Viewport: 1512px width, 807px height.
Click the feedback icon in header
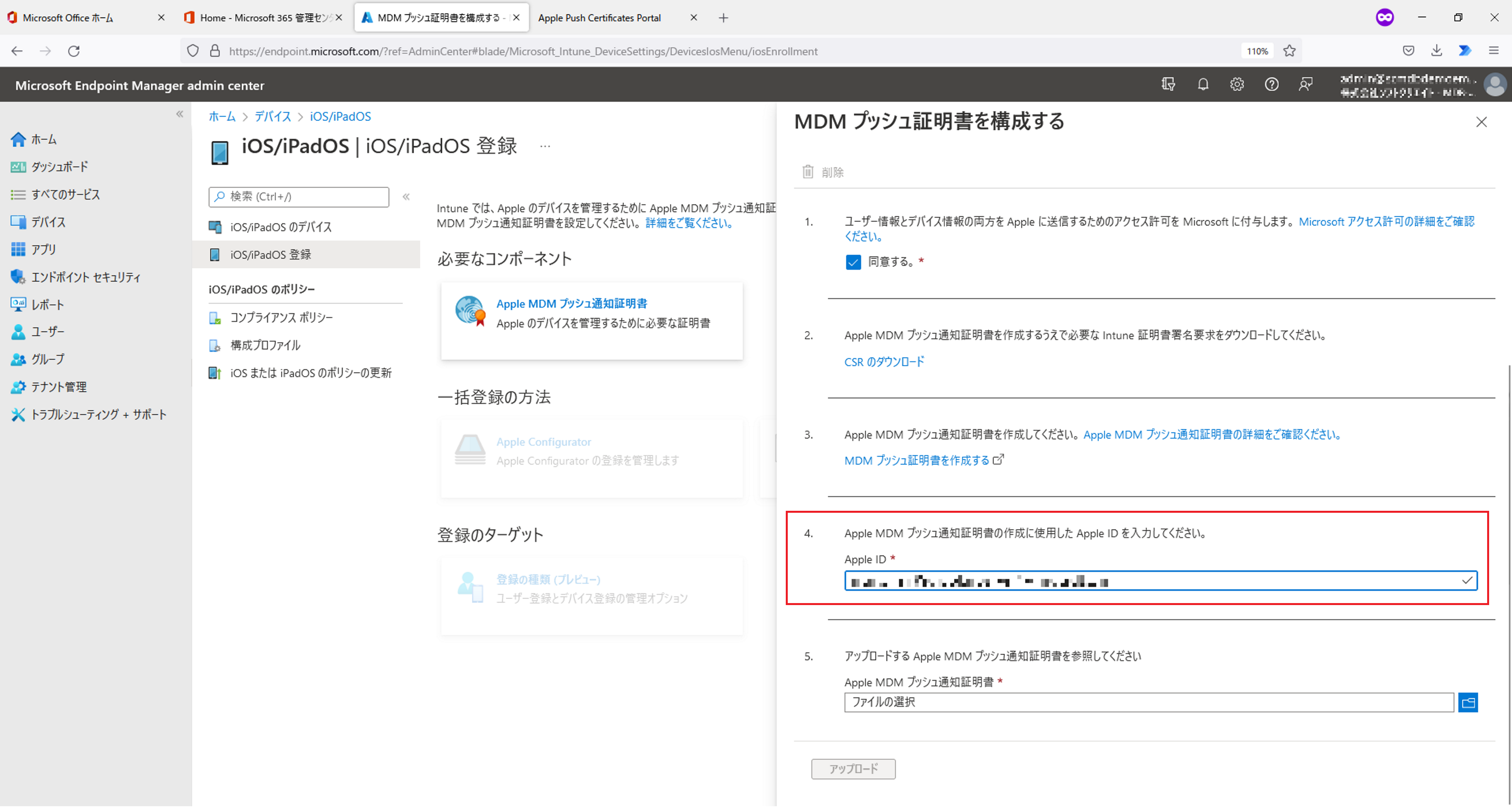(1305, 84)
